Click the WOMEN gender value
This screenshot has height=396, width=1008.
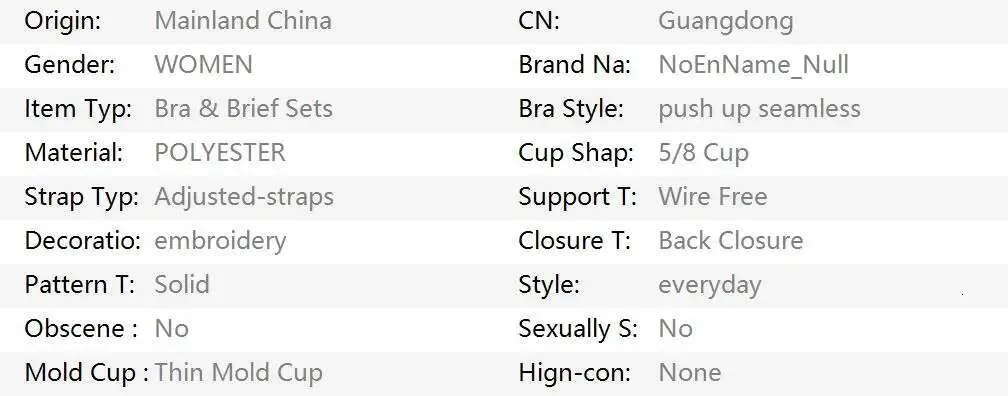tap(204, 65)
